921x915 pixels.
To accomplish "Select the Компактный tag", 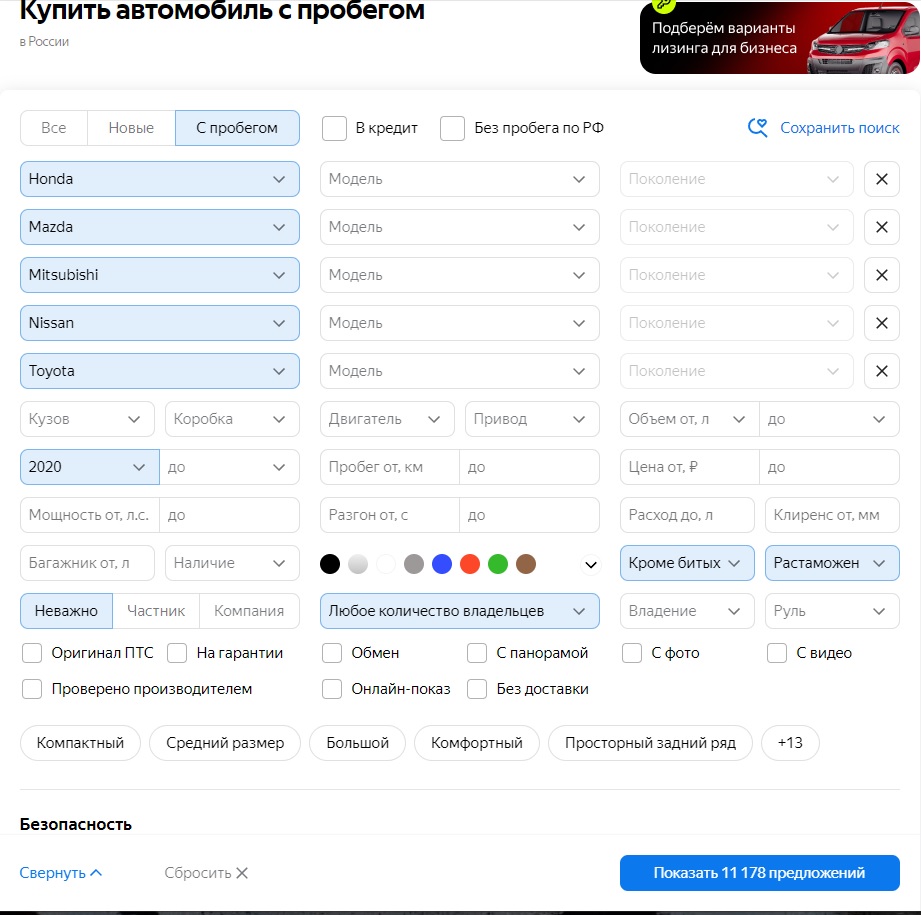I will (80, 743).
